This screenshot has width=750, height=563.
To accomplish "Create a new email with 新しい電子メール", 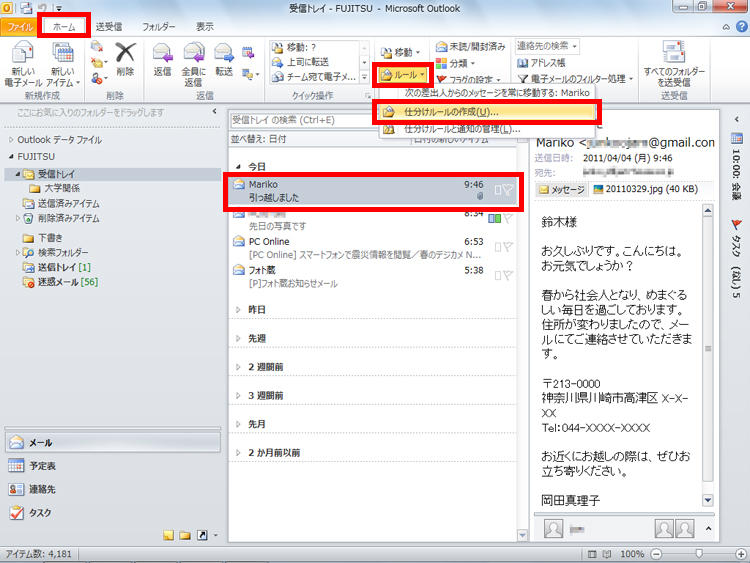I will click(23, 64).
